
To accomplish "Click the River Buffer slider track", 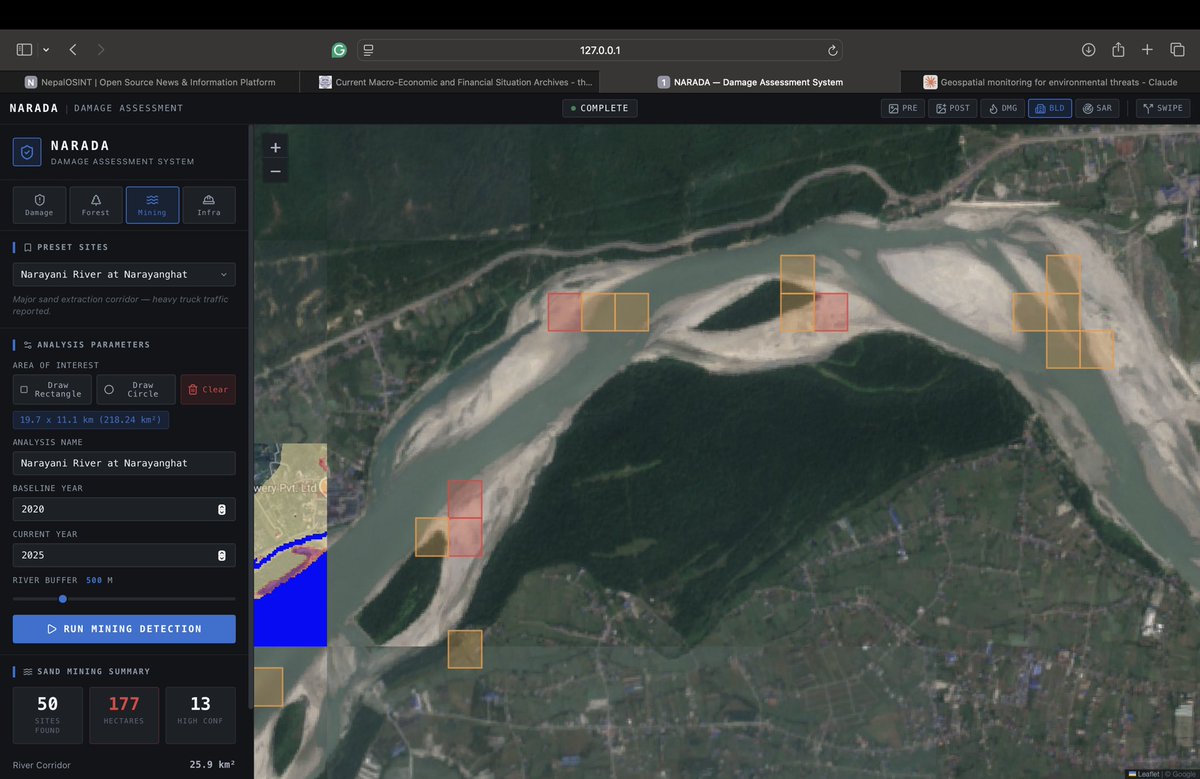I will [x=124, y=599].
